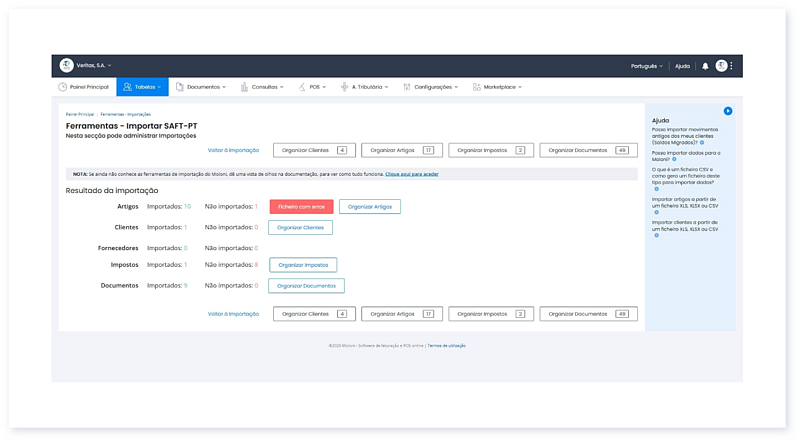Open the Clique aqui para aceder link
The height and width of the screenshot is (442, 800).
pos(411,174)
